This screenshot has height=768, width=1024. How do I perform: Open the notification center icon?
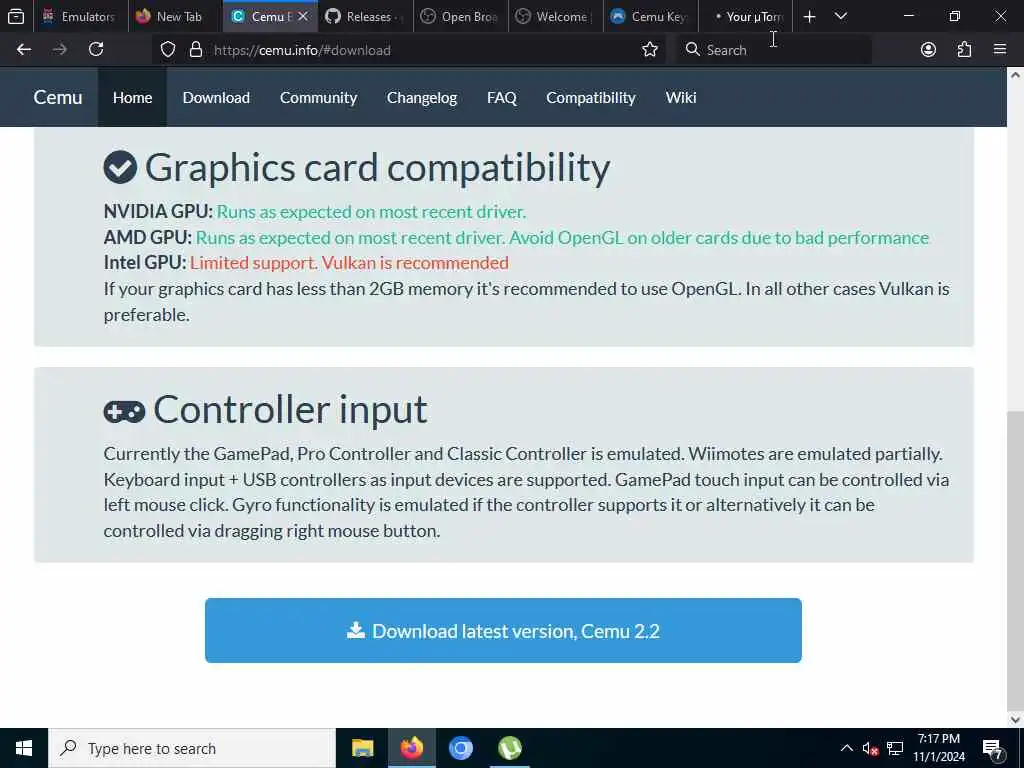993,748
